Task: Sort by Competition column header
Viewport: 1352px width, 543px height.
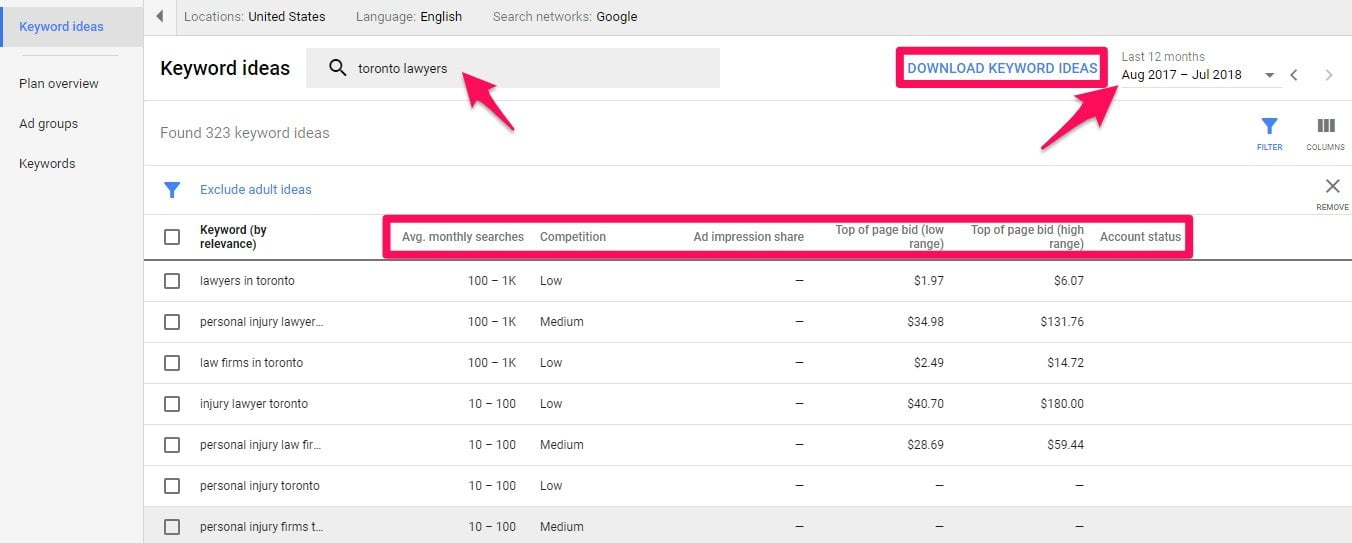Action: [x=573, y=237]
